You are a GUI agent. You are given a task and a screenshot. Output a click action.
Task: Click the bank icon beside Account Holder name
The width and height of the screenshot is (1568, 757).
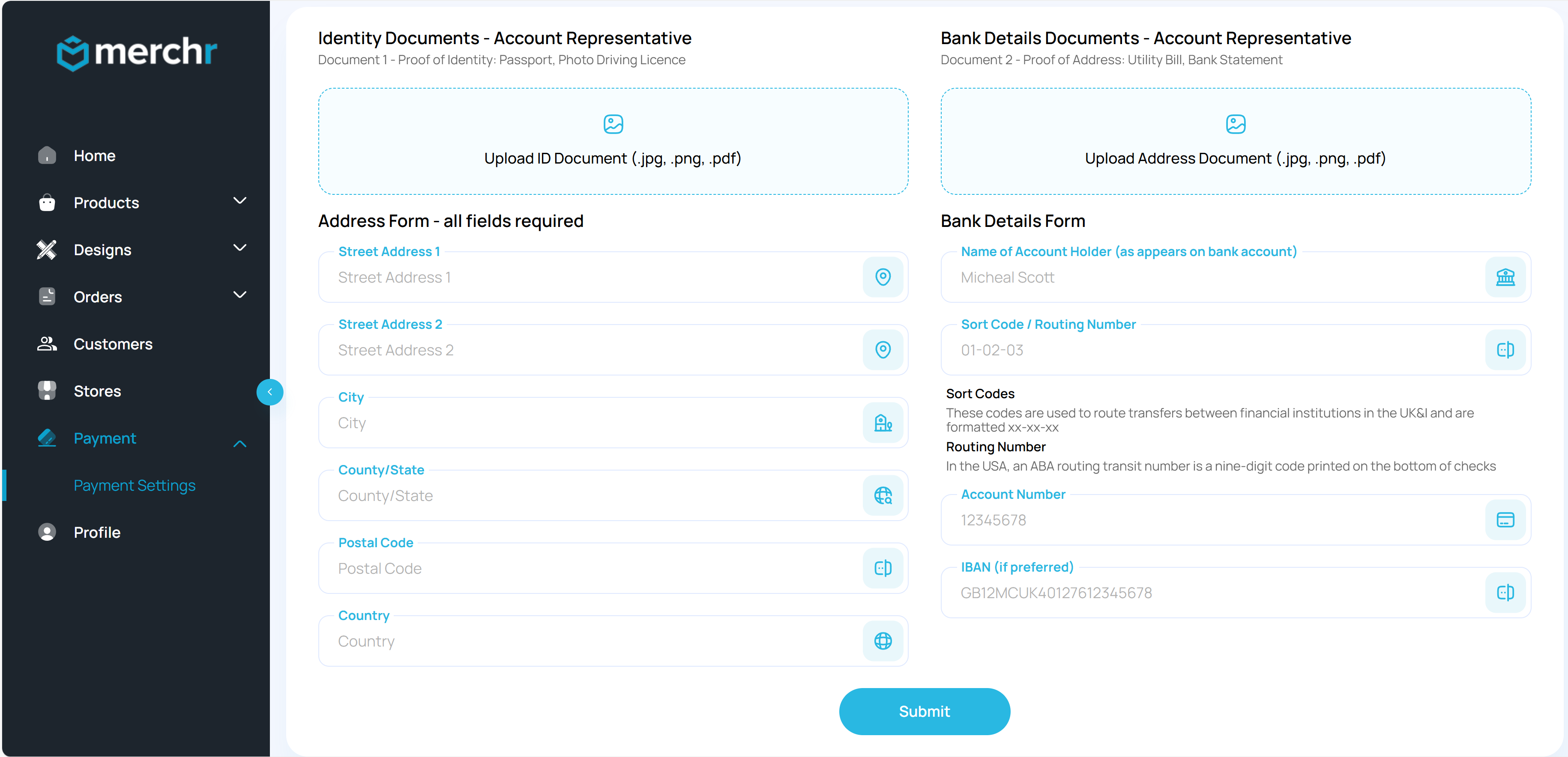pyautogui.click(x=1505, y=277)
